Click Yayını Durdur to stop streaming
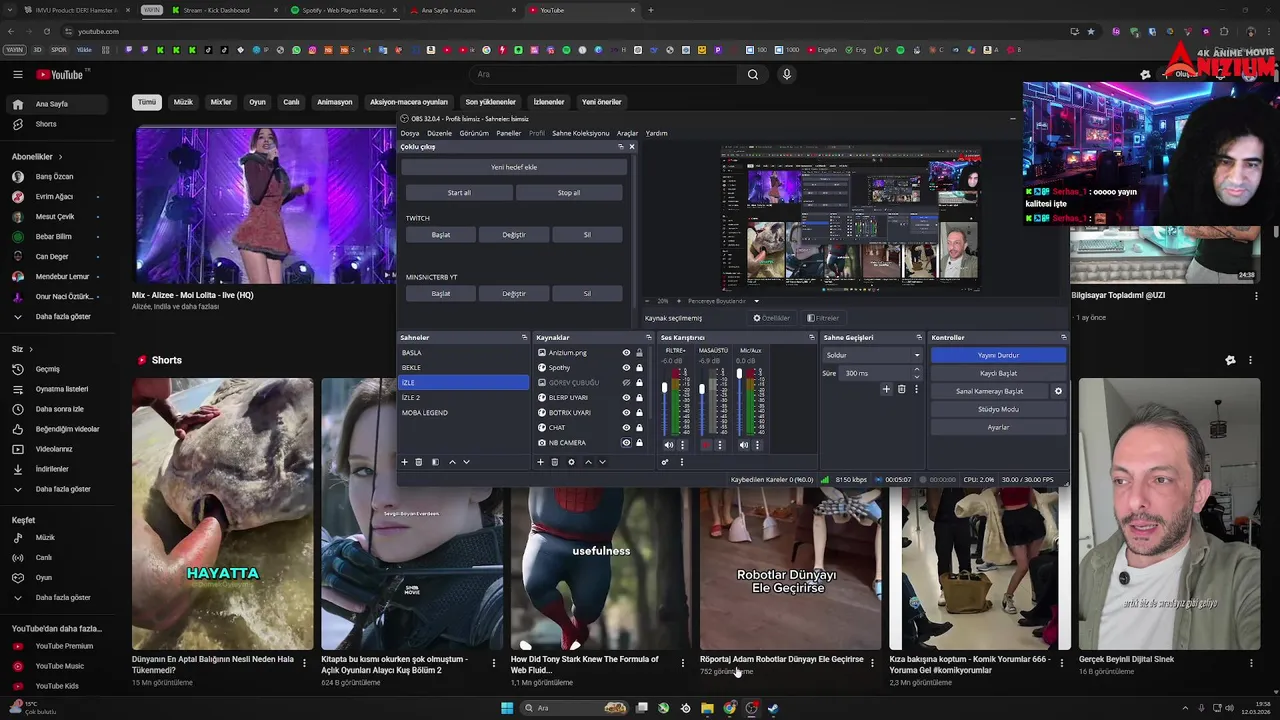The height and width of the screenshot is (720, 1280). 998,355
